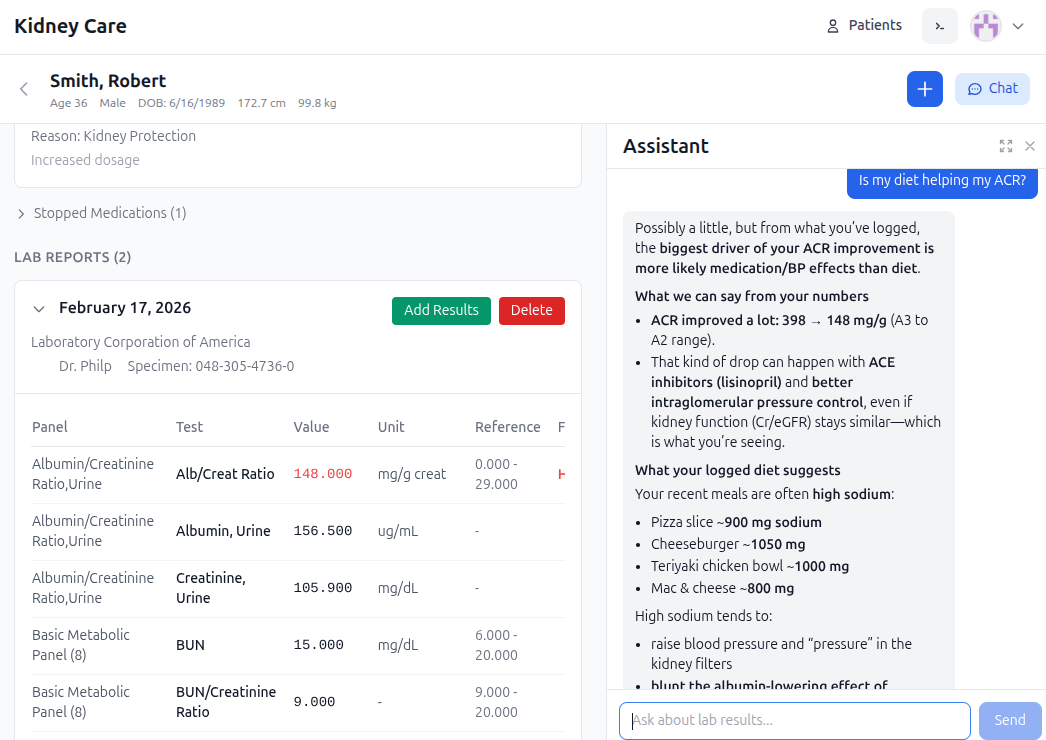This screenshot has height=740, width=1046.
Task: Close the Assistant panel with the X
Action: click(1030, 146)
